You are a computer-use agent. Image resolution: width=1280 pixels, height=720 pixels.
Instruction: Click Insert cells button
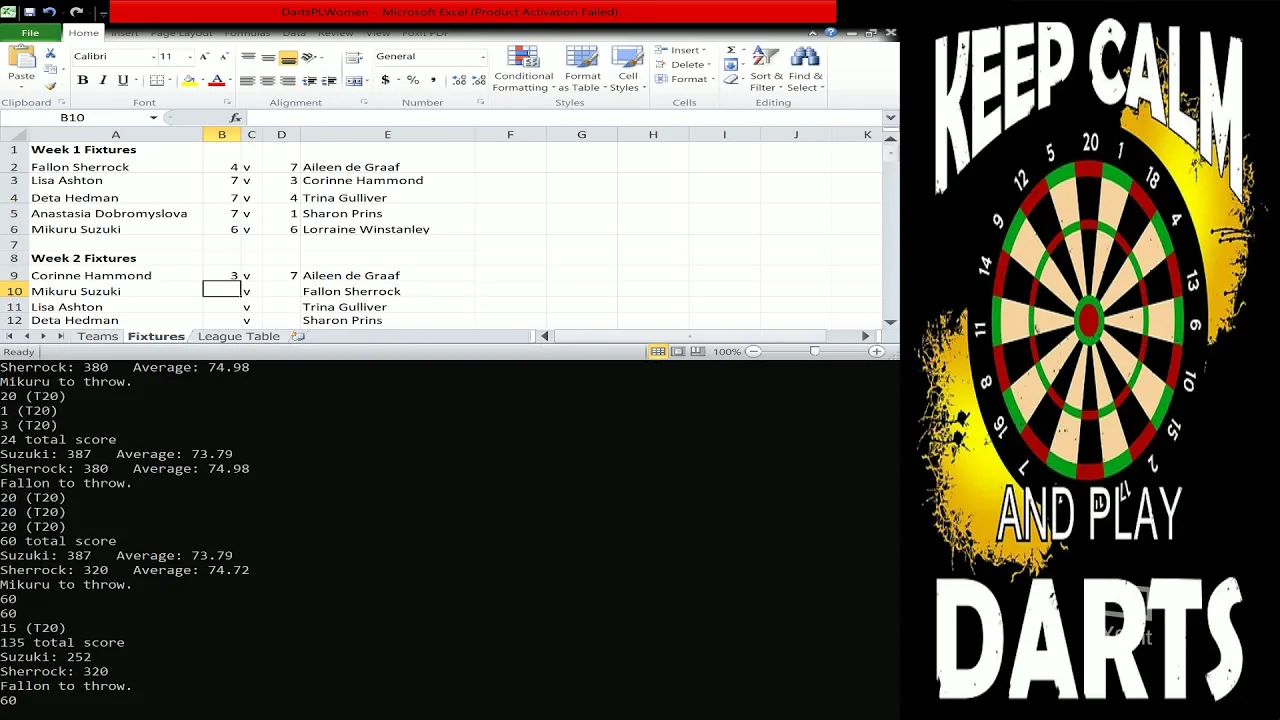(x=681, y=50)
